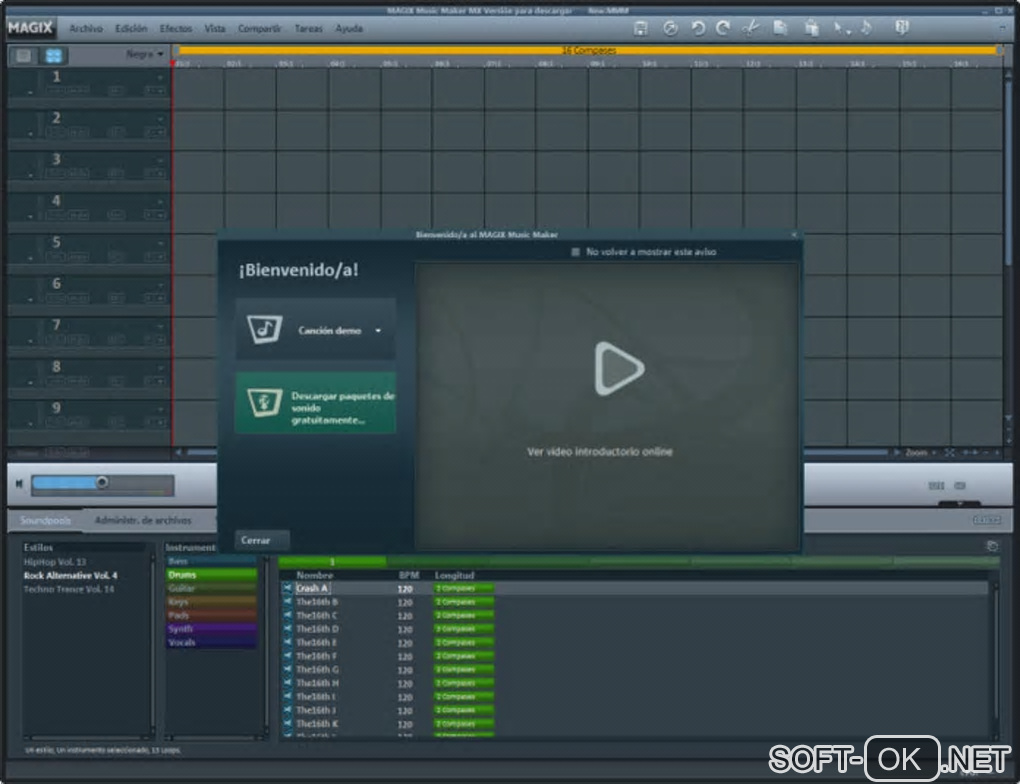
Task: Select Rock Alternative Vol. 4 style
Action: pos(70,576)
